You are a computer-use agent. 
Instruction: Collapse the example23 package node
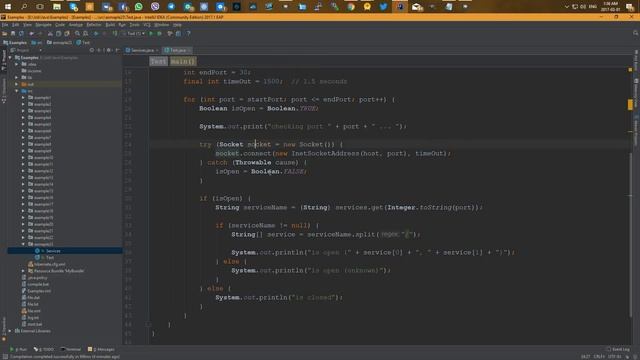pyautogui.click(x=23, y=244)
